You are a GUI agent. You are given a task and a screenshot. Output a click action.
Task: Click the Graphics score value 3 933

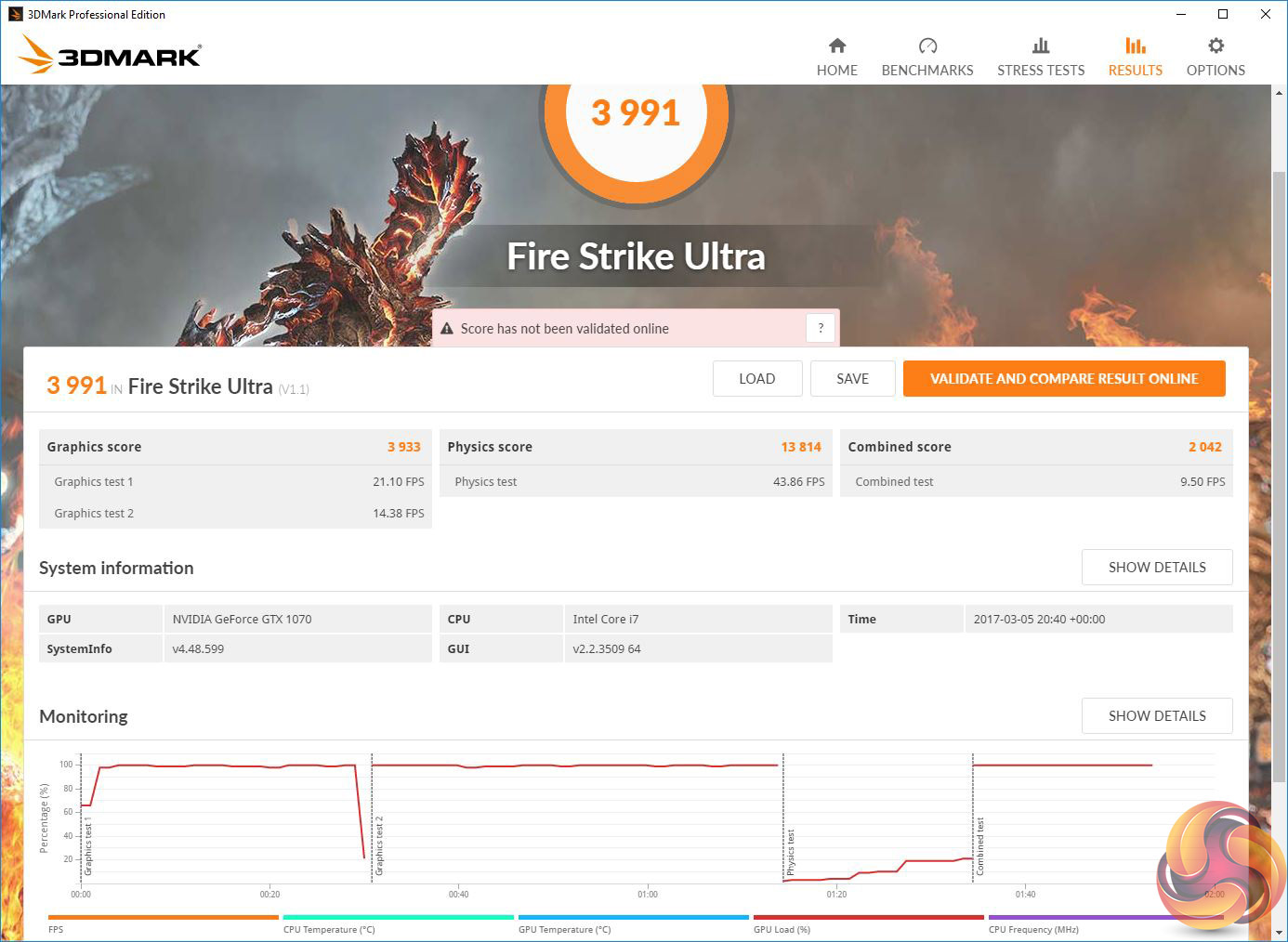point(404,447)
